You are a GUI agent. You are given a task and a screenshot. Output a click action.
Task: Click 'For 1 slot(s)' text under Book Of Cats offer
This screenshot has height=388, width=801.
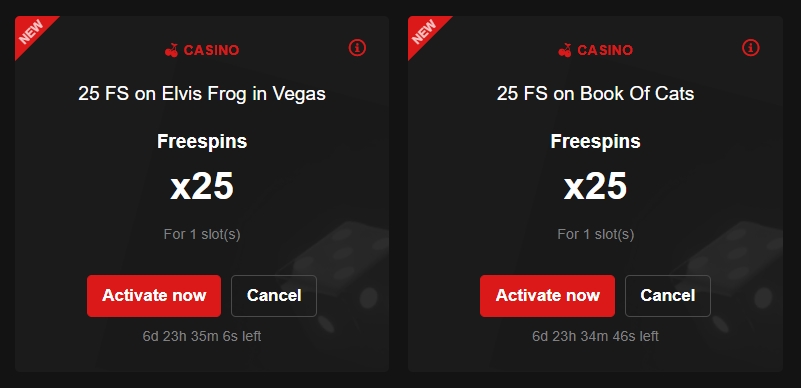pos(596,234)
